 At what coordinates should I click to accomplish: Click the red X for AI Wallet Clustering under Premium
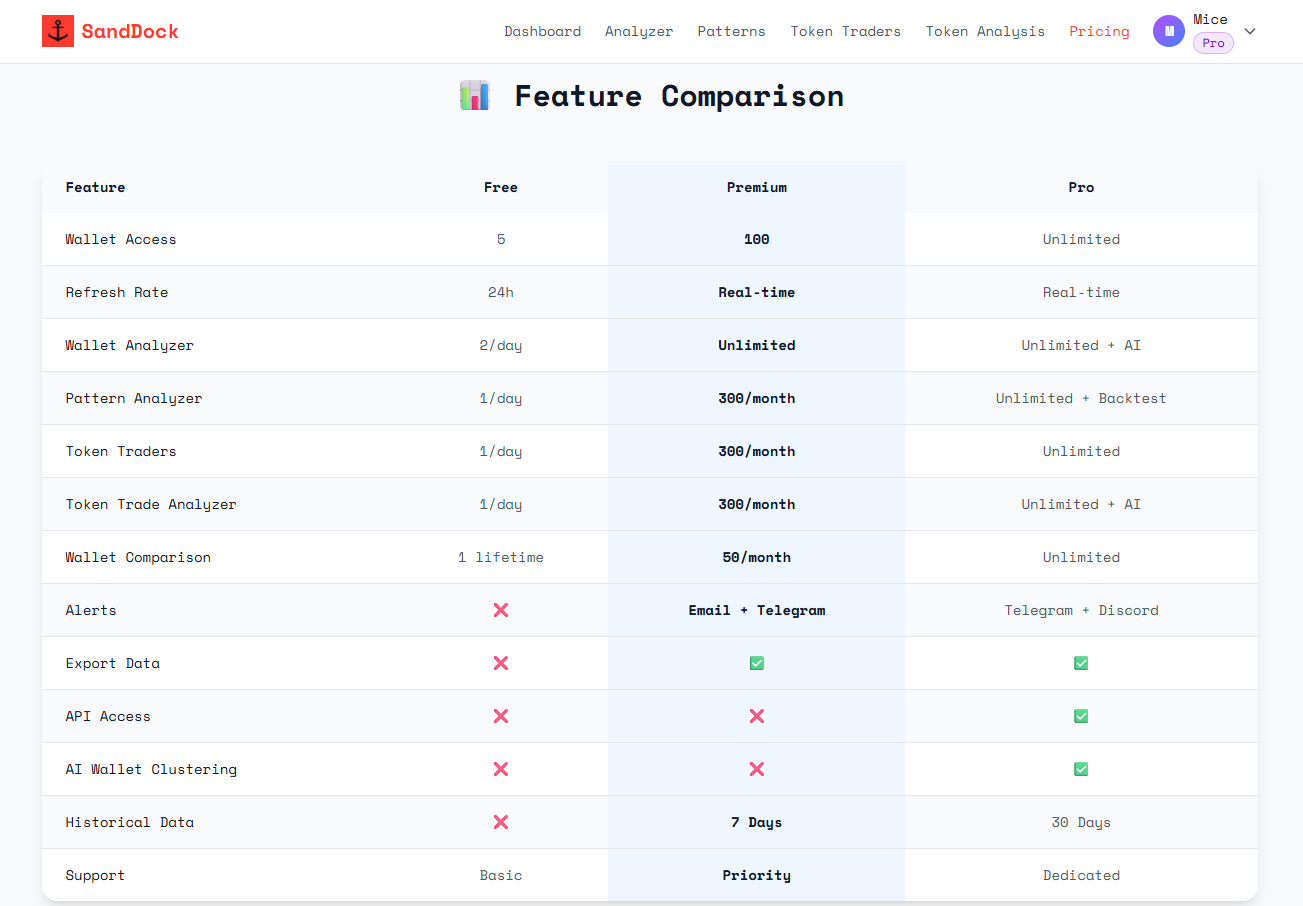tap(757, 769)
